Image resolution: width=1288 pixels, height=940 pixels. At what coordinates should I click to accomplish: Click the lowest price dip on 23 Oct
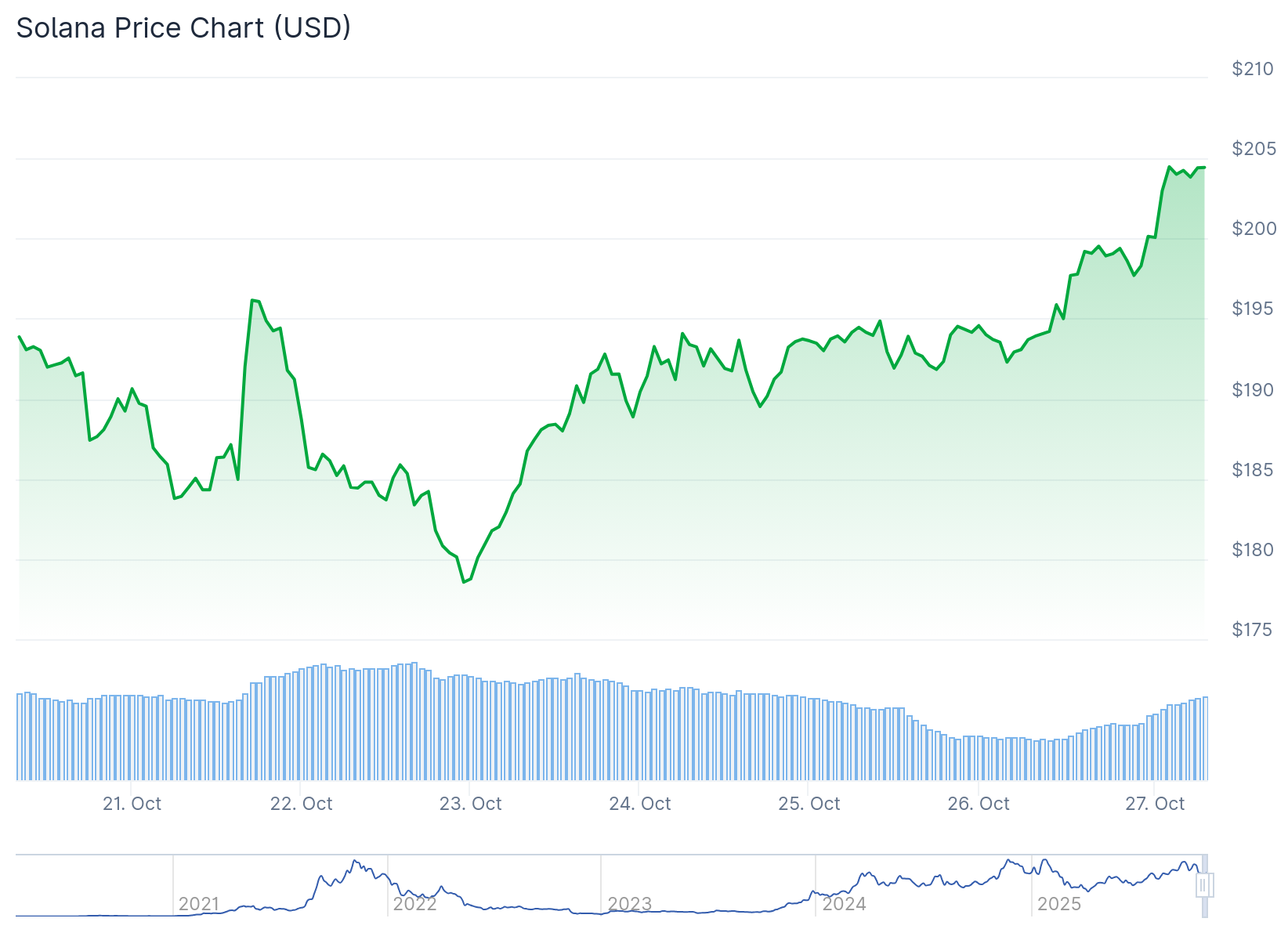[464, 582]
